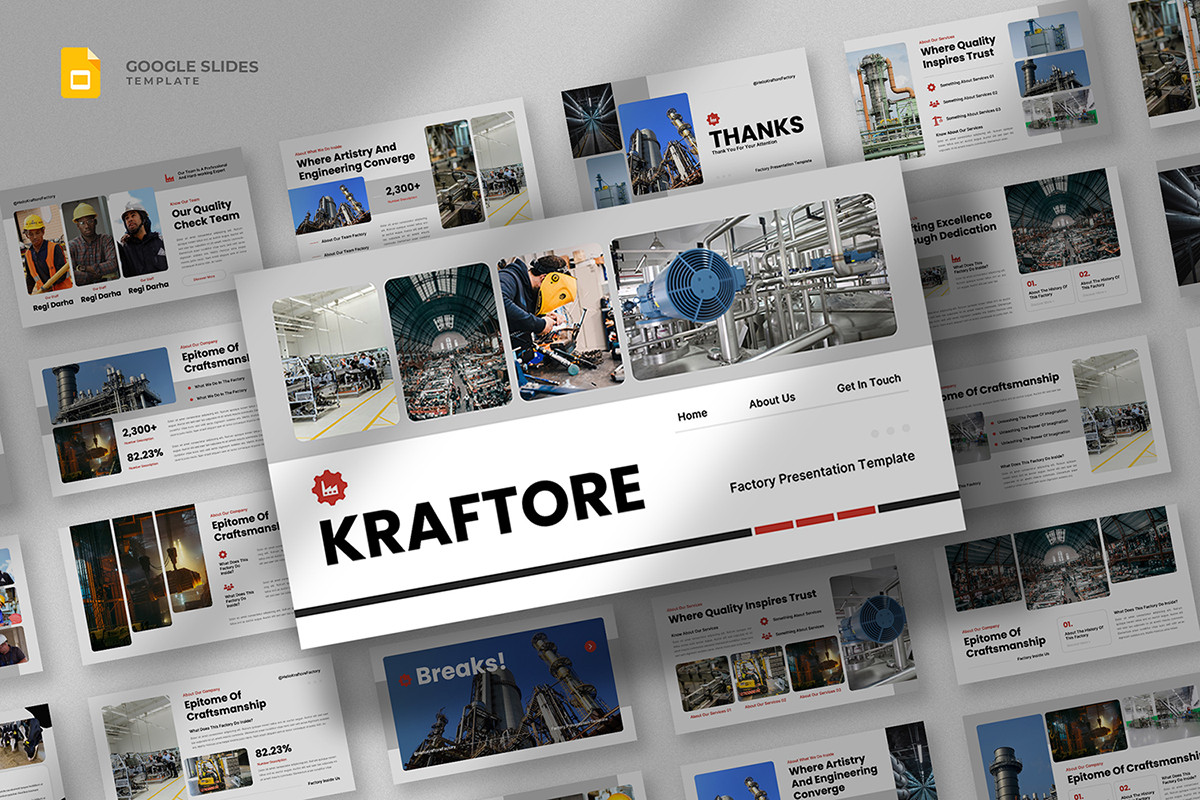Click the Breaks! slide background image
This screenshot has width=1200, height=800.
point(501,693)
